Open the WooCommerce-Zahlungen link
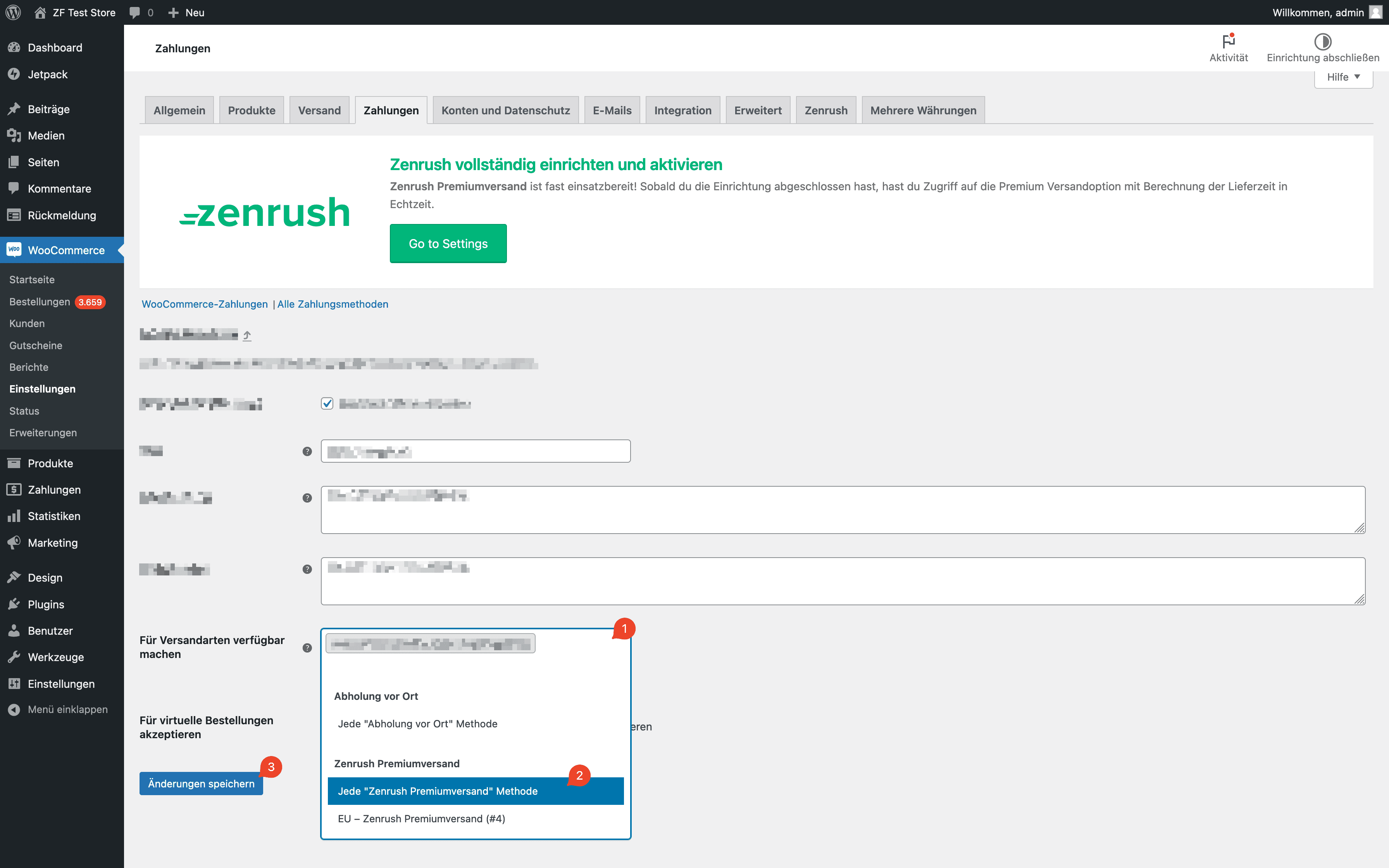1389x868 pixels. pyautogui.click(x=204, y=304)
